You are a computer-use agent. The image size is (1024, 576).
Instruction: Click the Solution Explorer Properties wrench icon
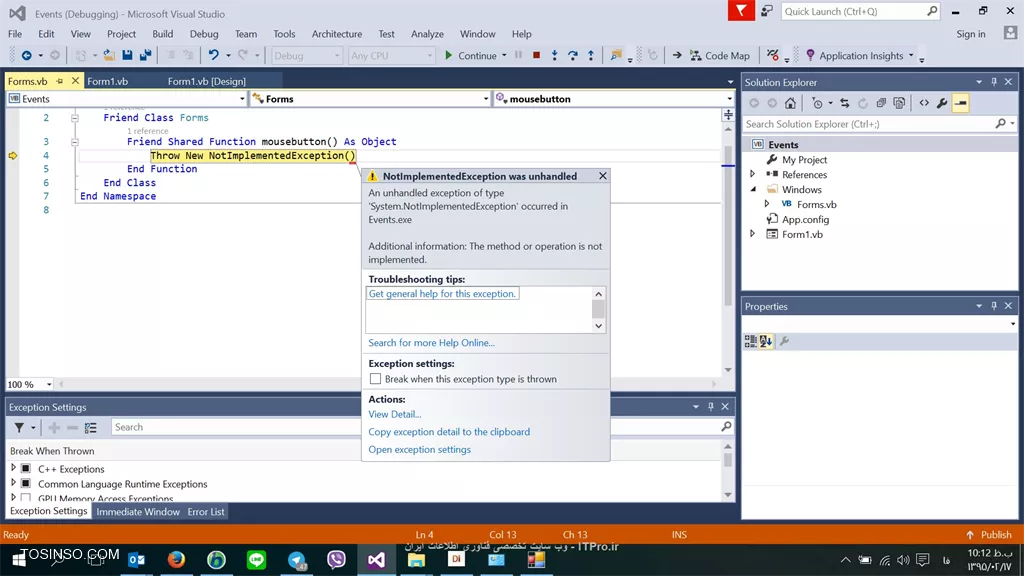tap(942, 103)
